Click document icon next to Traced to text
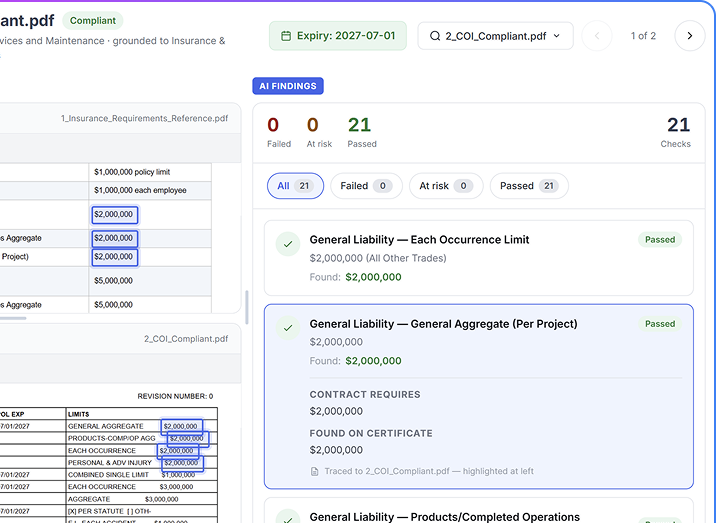This screenshot has width=716, height=523. 315,471
